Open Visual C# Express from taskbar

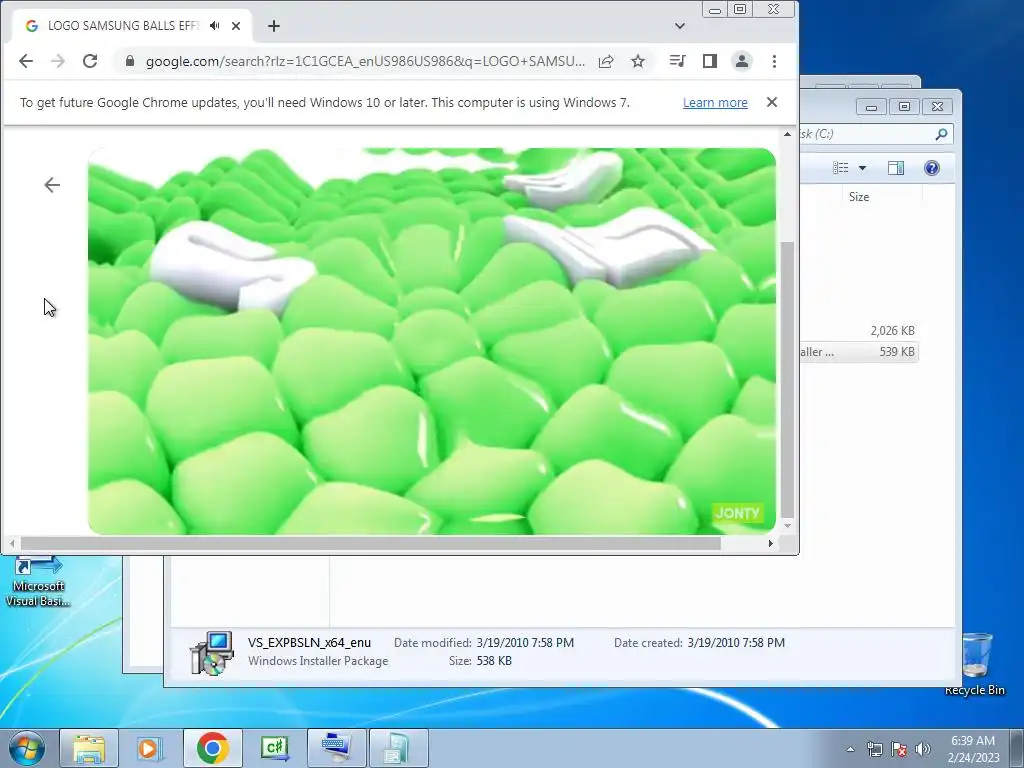click(x=274, y=748)
